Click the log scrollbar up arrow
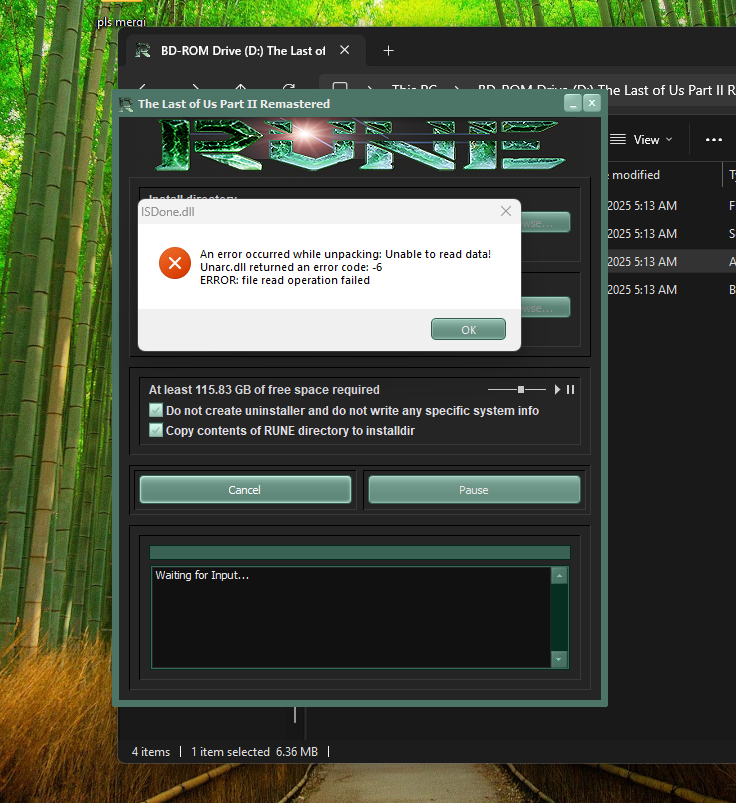736x803 pixels. click(559, 576)
